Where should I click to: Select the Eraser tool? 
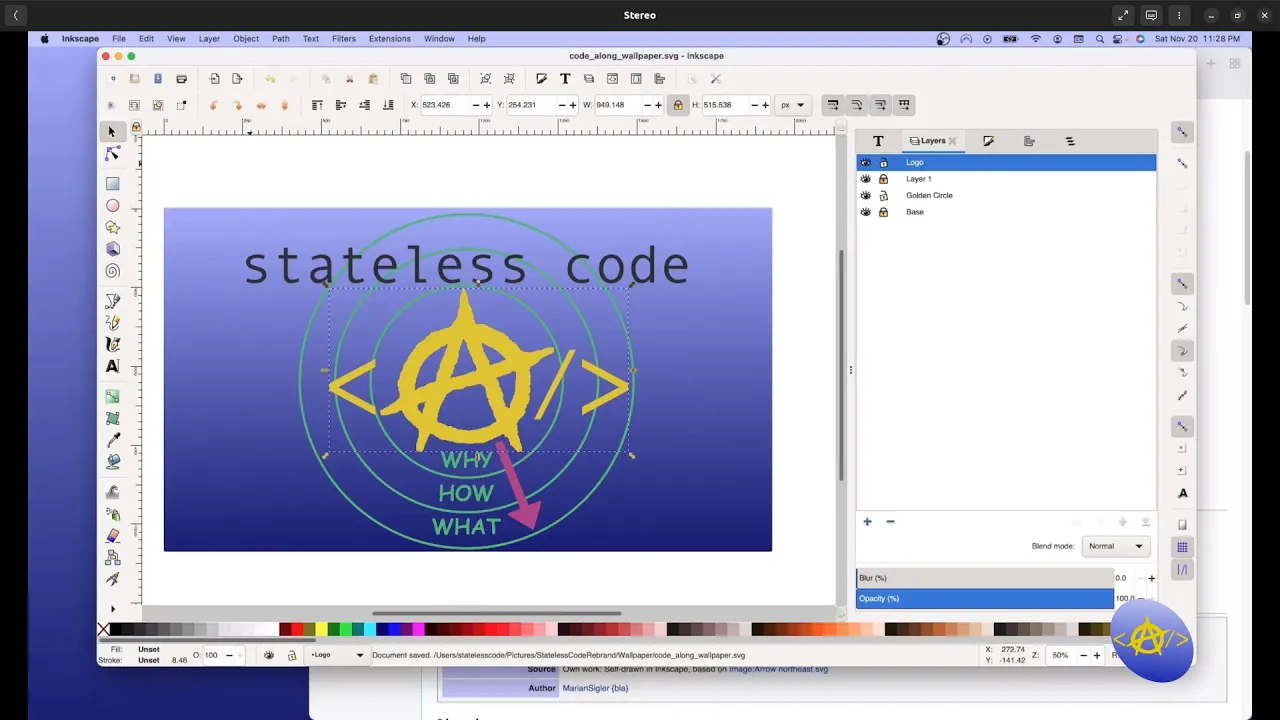click(x=112, y=536)
